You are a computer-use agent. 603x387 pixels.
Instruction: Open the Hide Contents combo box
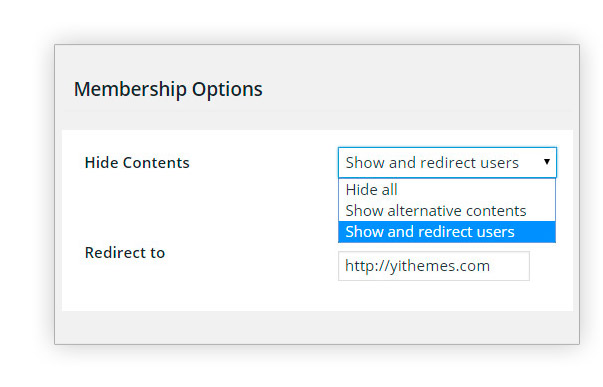pyautogui.click(x=447, y=162)
